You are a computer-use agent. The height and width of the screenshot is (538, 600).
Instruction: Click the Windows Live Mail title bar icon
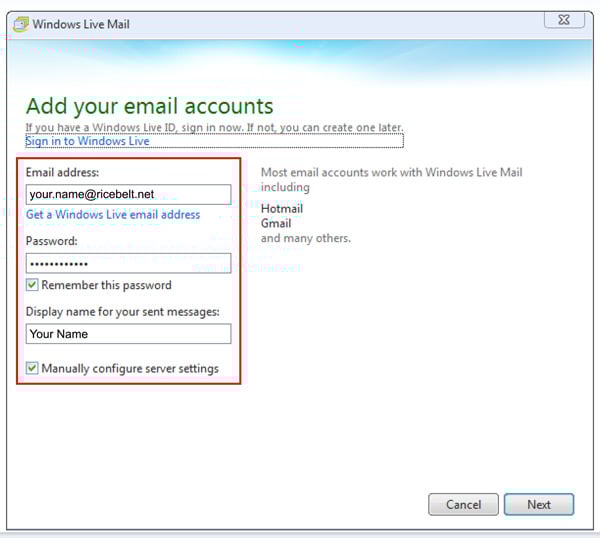(x=20, y=24)
